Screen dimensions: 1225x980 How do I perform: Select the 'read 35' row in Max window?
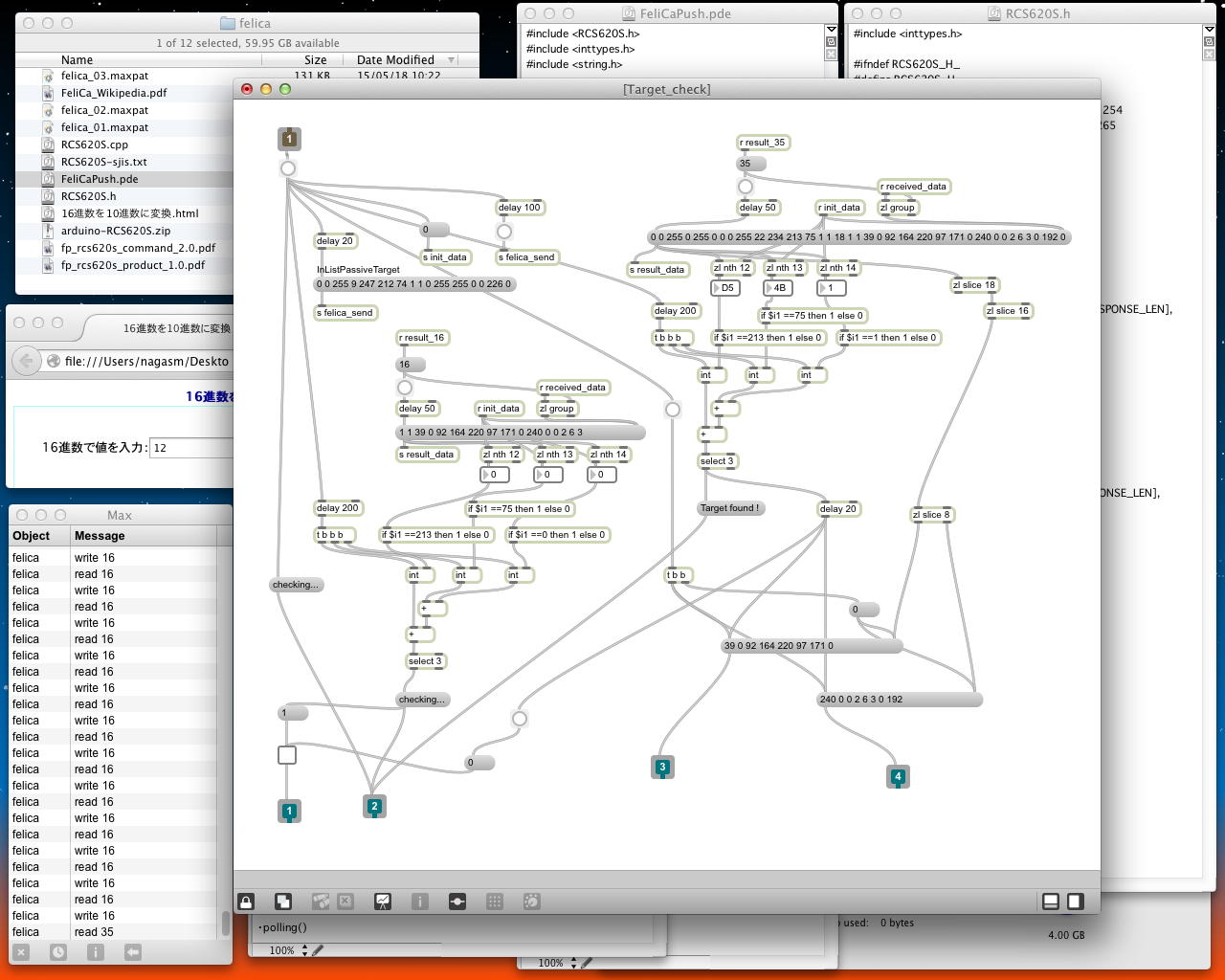113,932
